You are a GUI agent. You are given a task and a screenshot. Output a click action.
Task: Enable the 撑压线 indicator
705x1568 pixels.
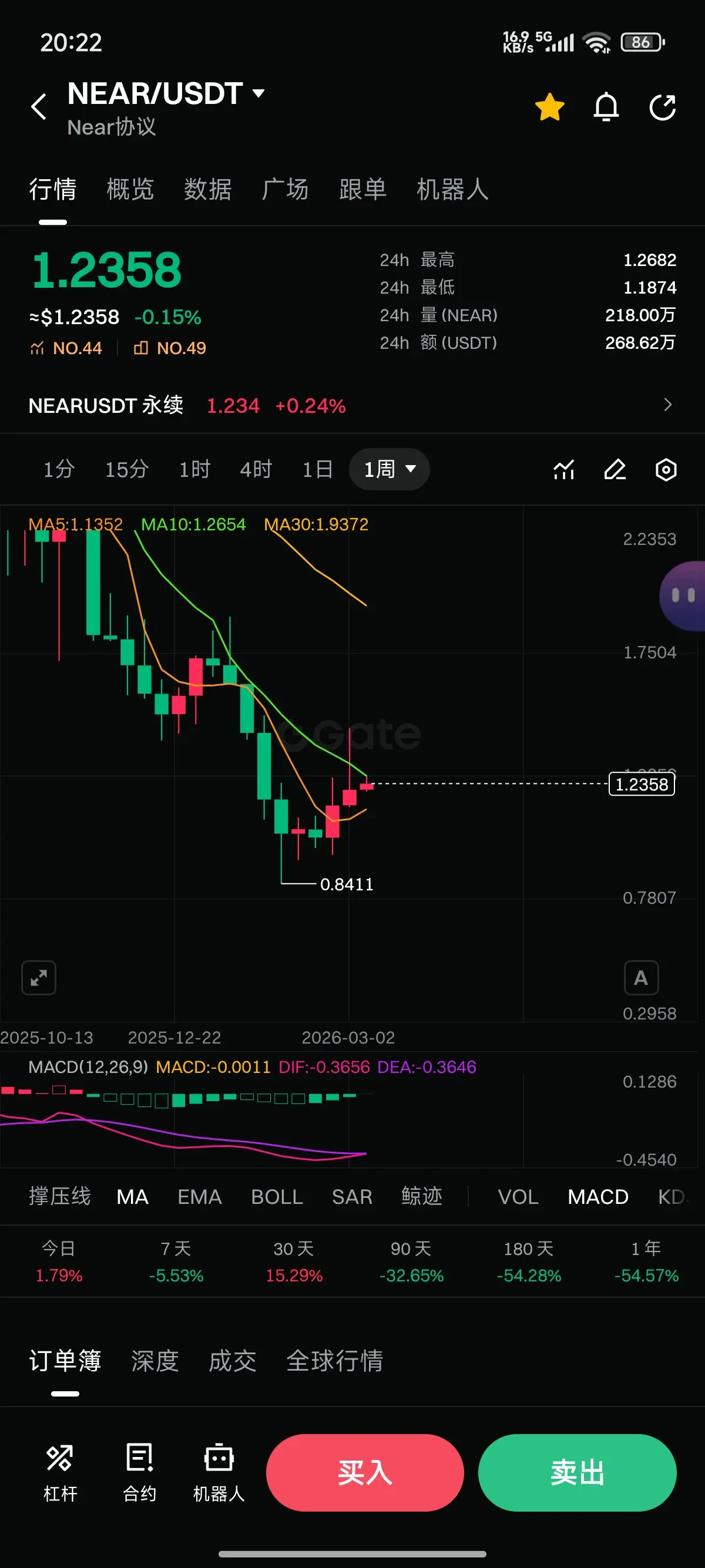(x=60, y=1197)
